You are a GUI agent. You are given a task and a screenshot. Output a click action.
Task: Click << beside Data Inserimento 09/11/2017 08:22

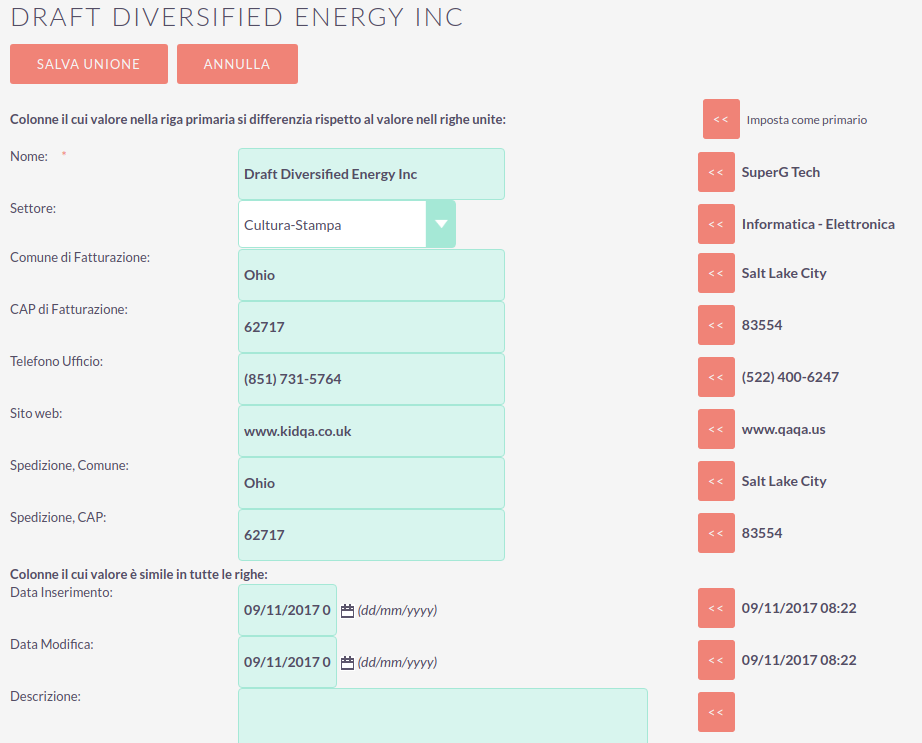(x=716, y=608)
